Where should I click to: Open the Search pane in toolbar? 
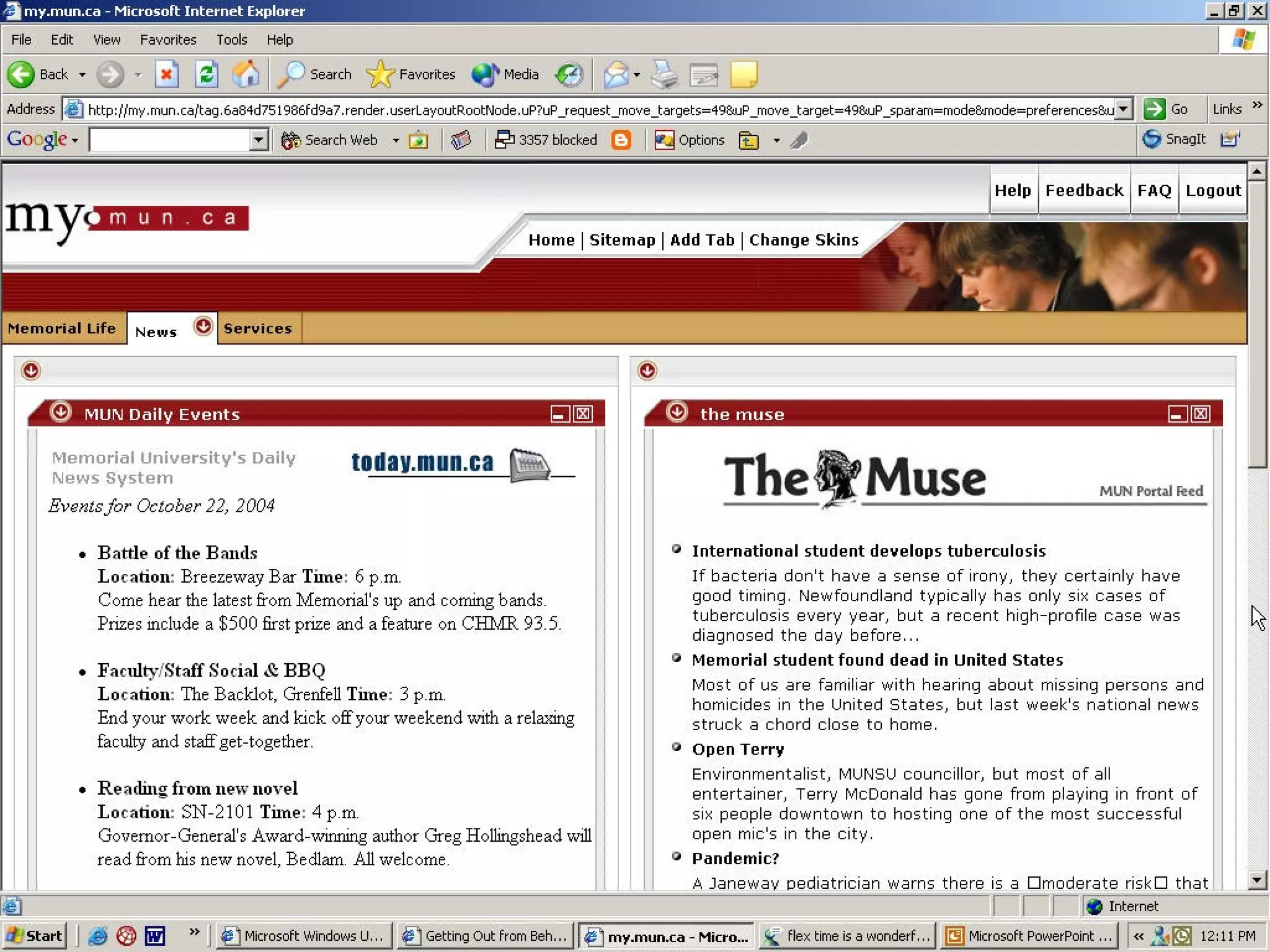point(316,74)
